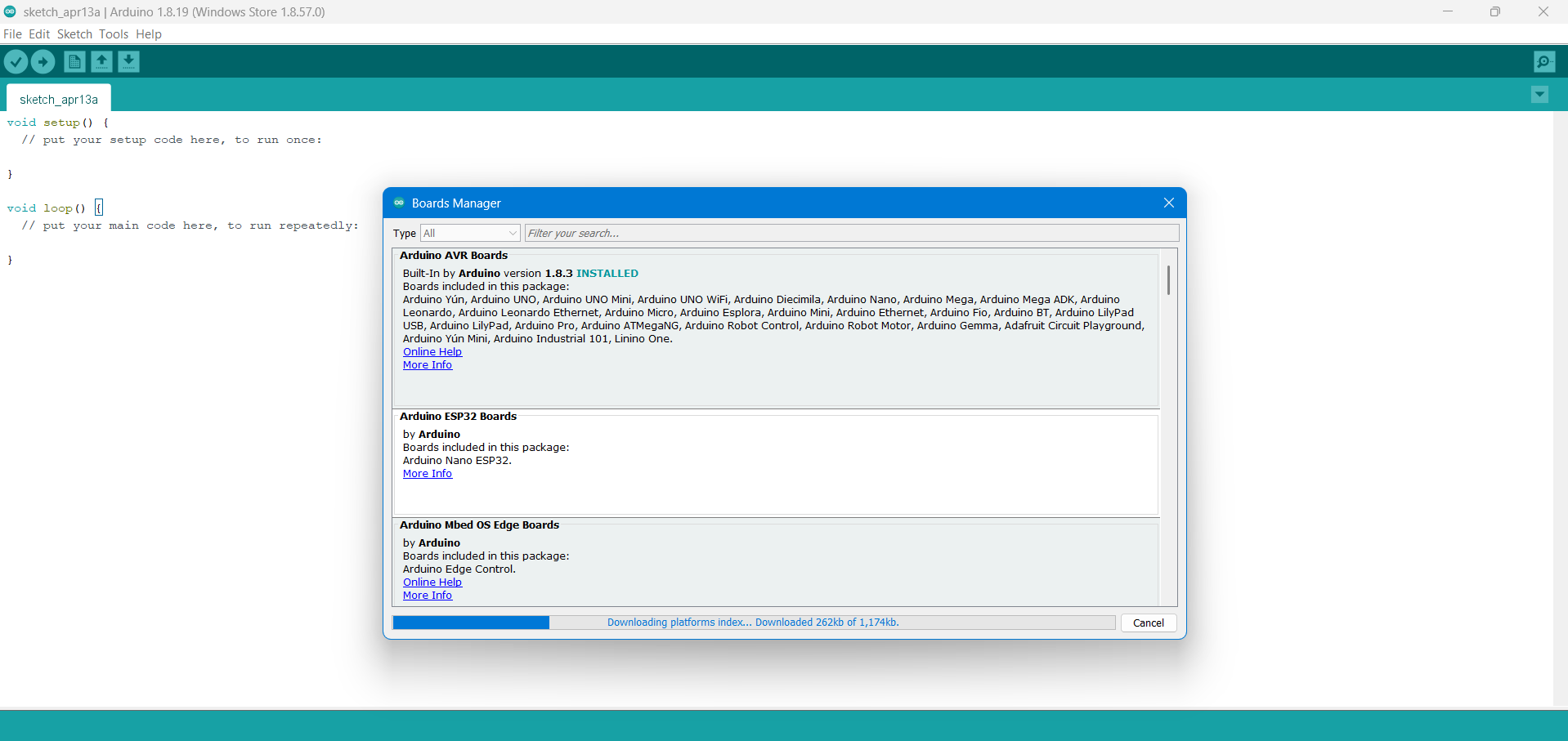Click the Upload arrow icon

(43, 61)
